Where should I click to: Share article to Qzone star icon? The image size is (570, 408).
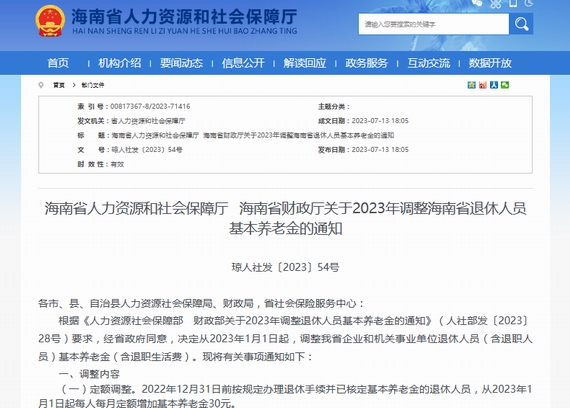point(471,85)
